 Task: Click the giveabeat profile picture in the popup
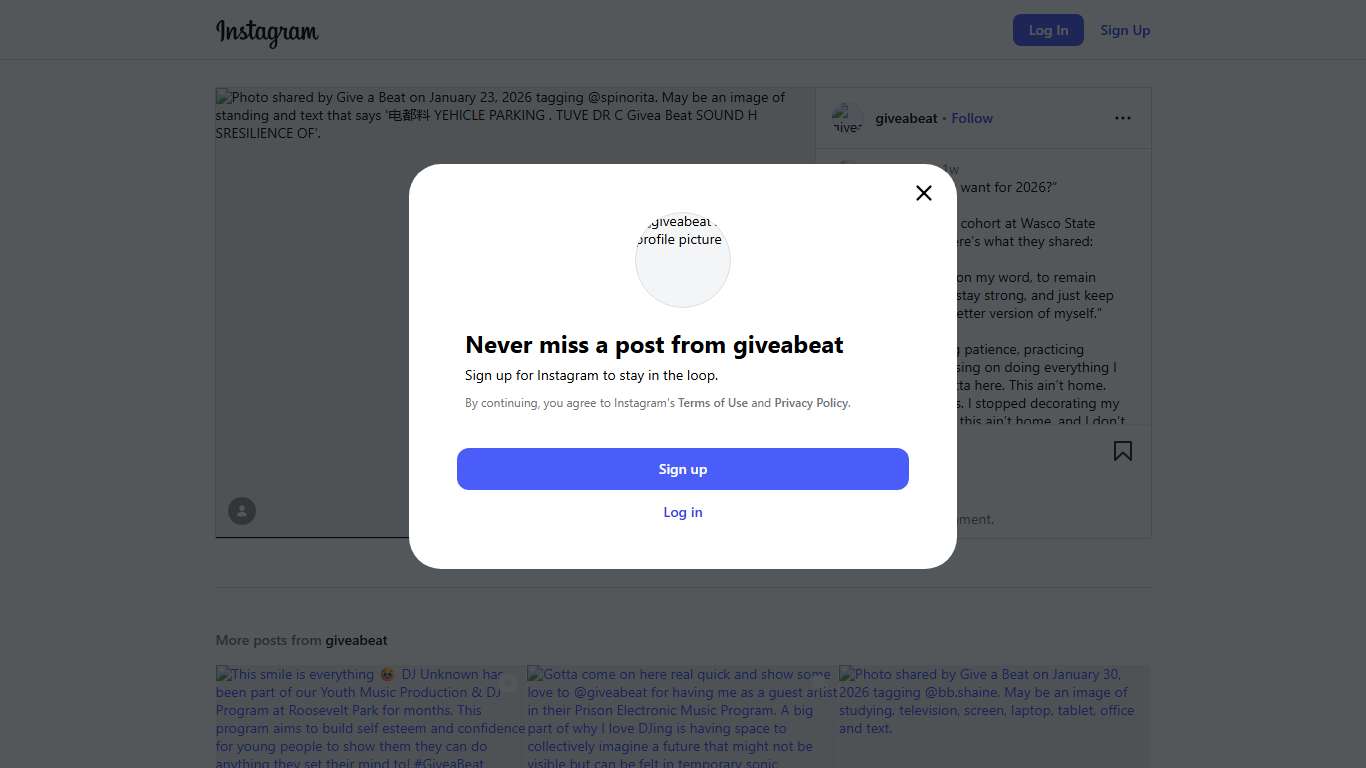(x=682, y=260)
